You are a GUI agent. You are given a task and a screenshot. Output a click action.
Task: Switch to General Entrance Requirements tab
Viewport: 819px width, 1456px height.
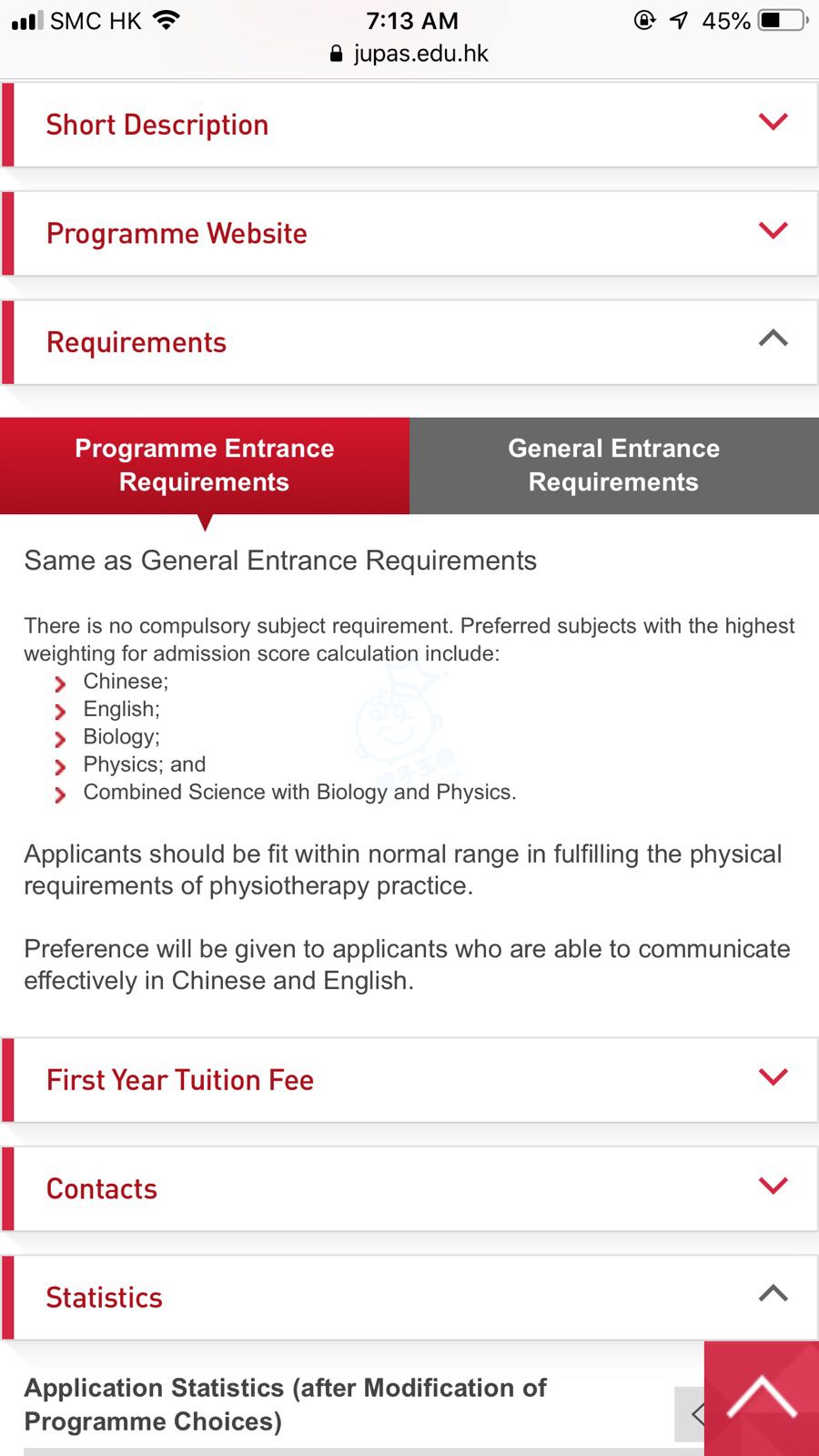pos(614,465)
